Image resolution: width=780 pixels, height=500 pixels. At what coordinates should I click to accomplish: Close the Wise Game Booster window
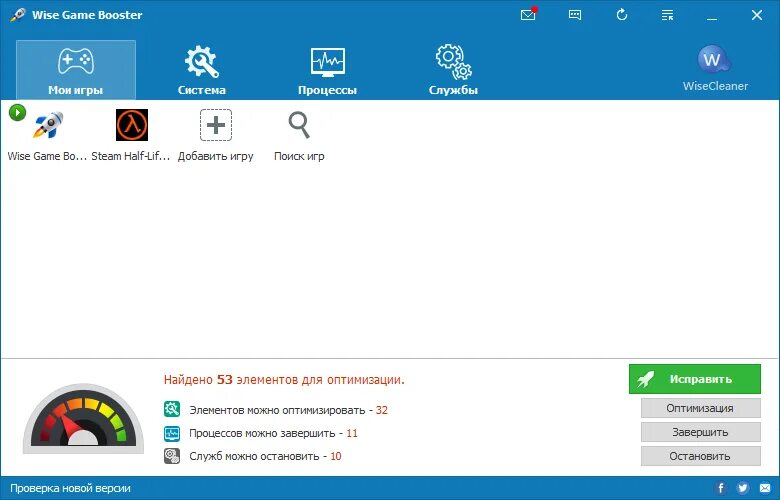(x=757, y=15)
